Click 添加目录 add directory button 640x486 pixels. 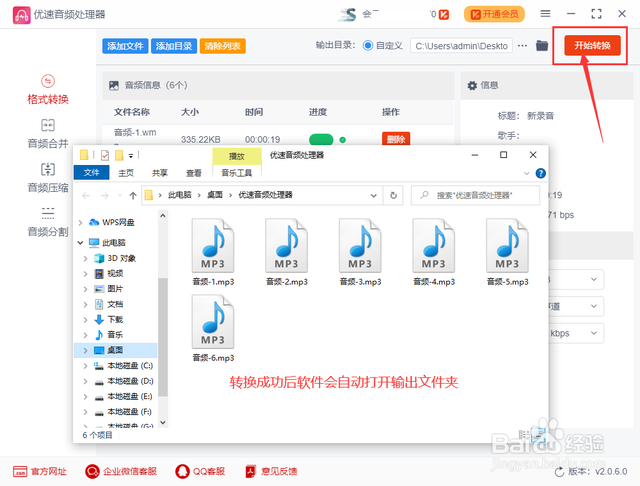click(174, 46)
